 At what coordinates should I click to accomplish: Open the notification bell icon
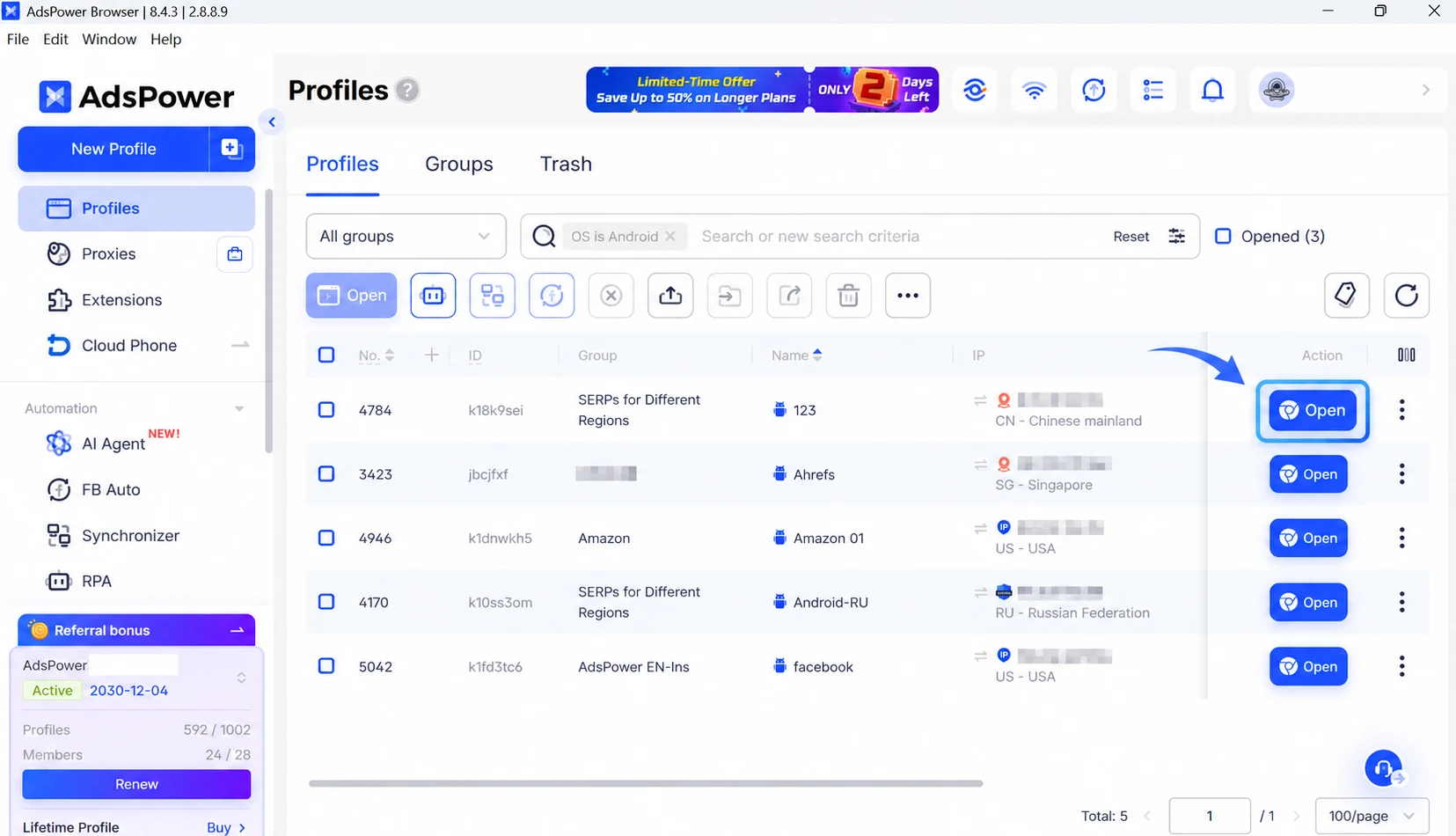(1212, 90)
